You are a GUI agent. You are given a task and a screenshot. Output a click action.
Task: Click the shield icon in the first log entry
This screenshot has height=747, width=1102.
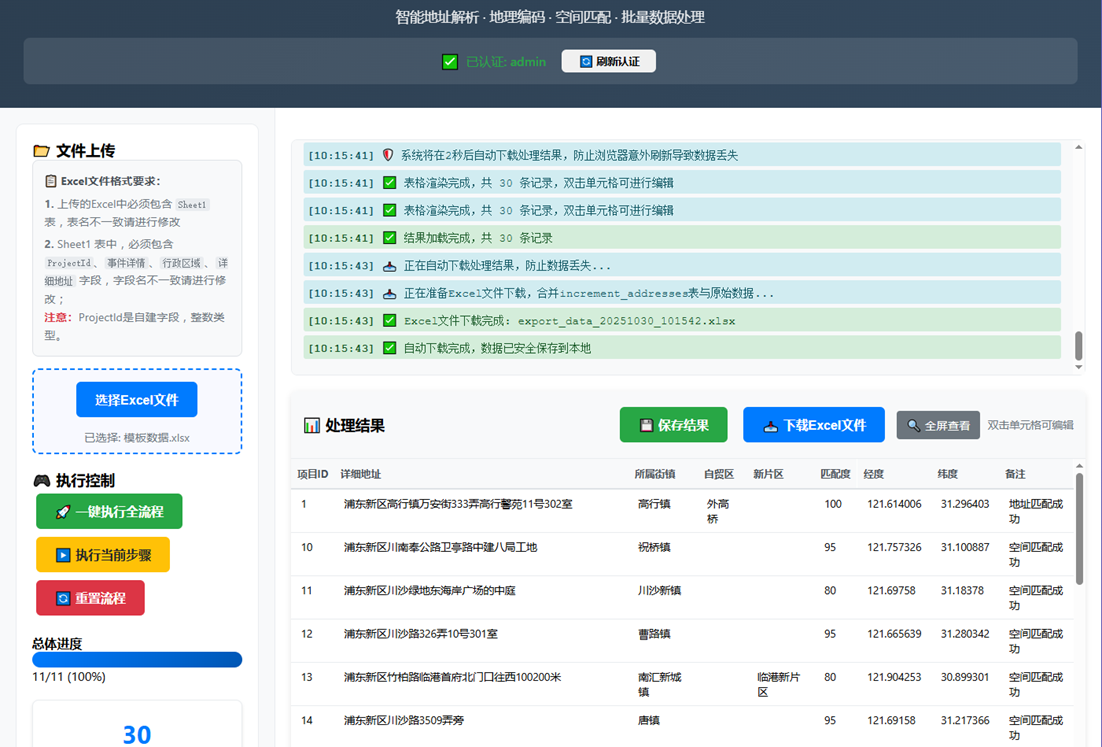[389, 155]
